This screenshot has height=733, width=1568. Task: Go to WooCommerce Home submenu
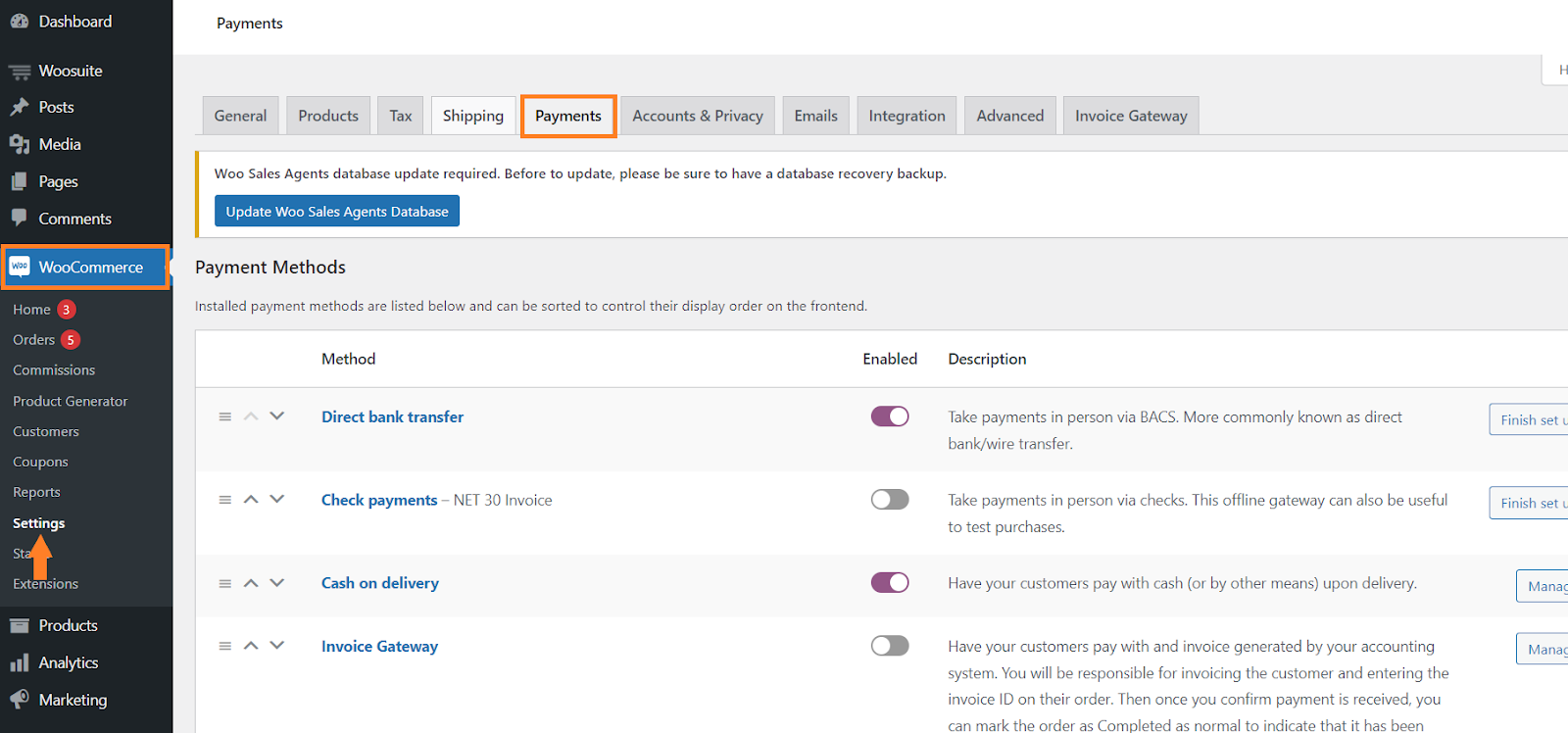31,310
